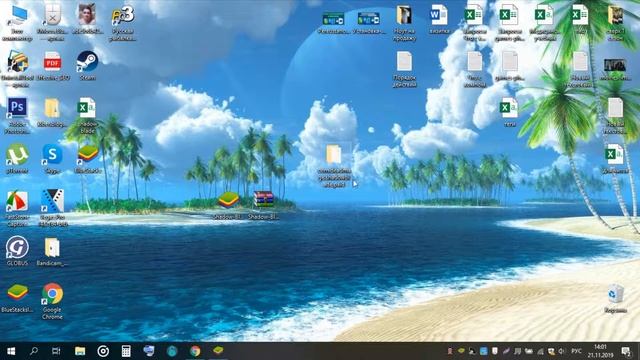This screenshot has height=360, width=640.
Task: Select the Word document desktop icon
Action: coord(439,16)
